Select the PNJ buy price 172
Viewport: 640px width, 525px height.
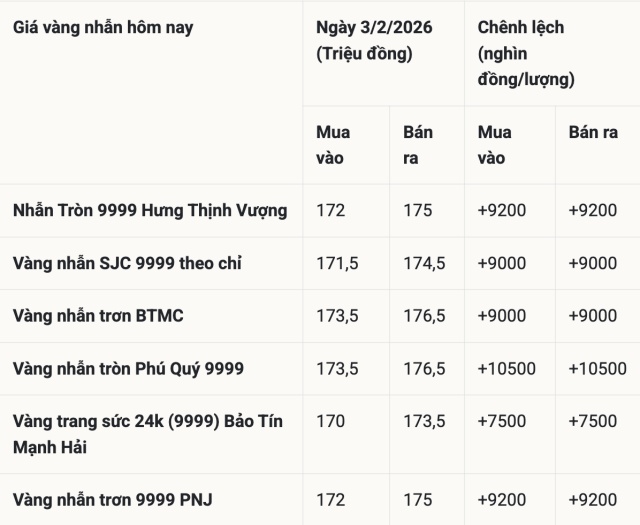tap(330, 499)
